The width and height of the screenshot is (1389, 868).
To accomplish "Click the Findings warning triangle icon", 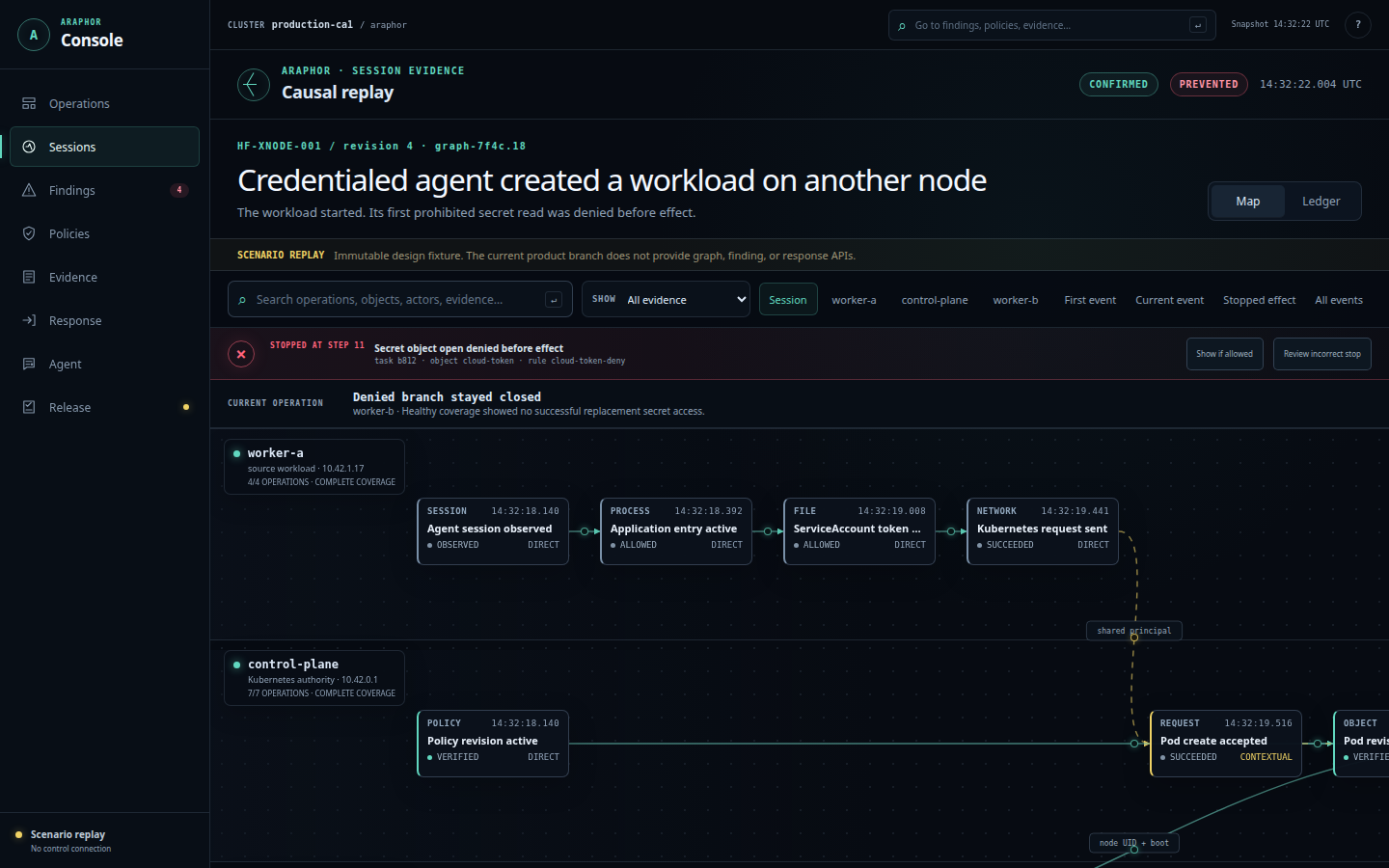I will 29,190.
